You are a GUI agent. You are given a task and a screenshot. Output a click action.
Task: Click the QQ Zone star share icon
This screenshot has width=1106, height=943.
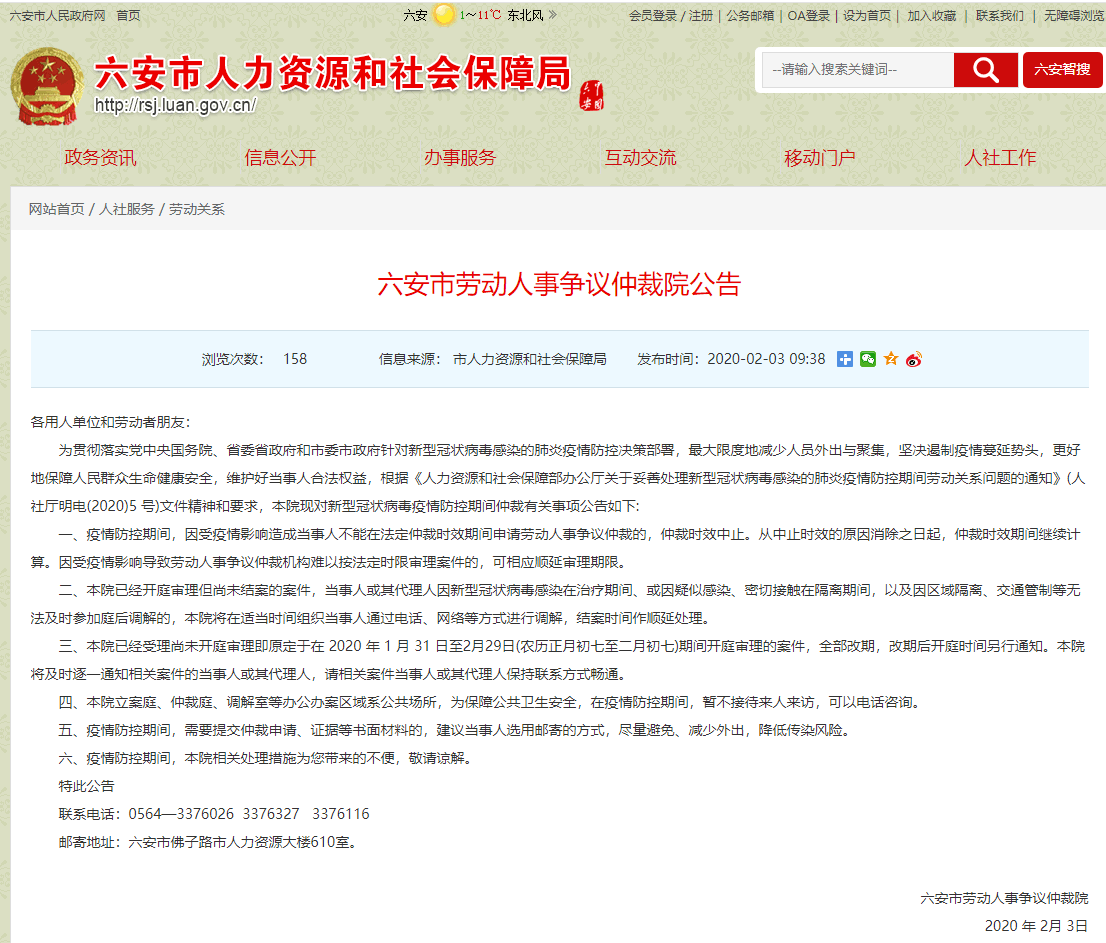click(891, 359)
